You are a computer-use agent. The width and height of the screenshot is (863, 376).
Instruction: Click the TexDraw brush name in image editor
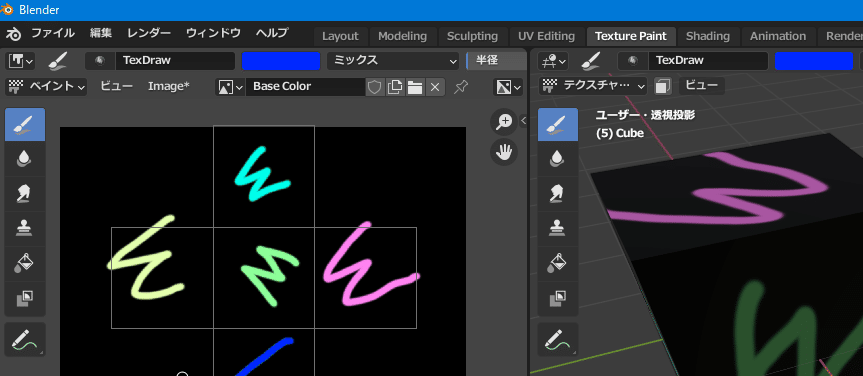175,61
